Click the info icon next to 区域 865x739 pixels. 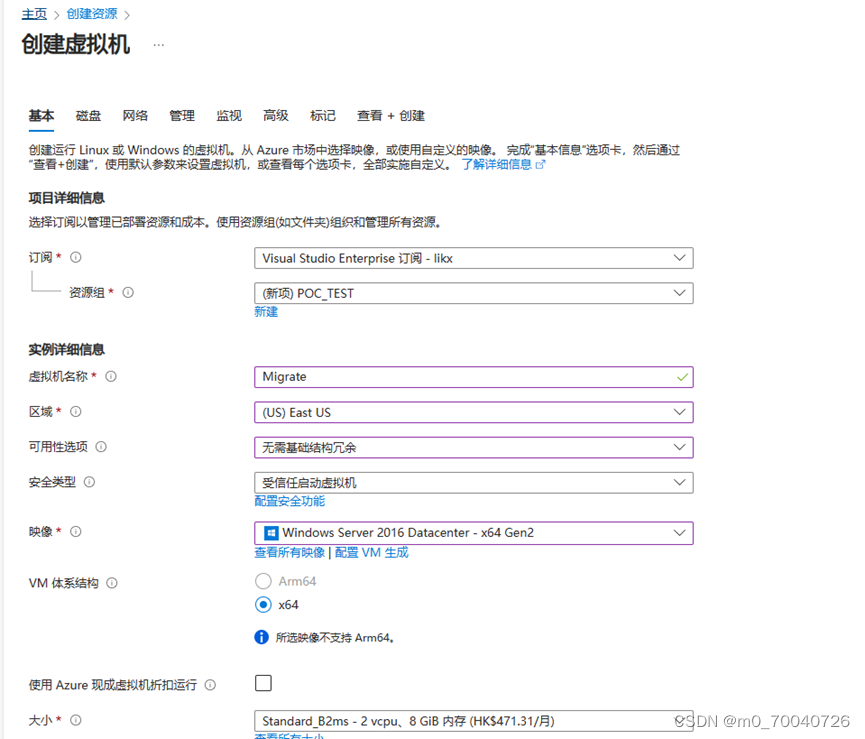point(76,411)
